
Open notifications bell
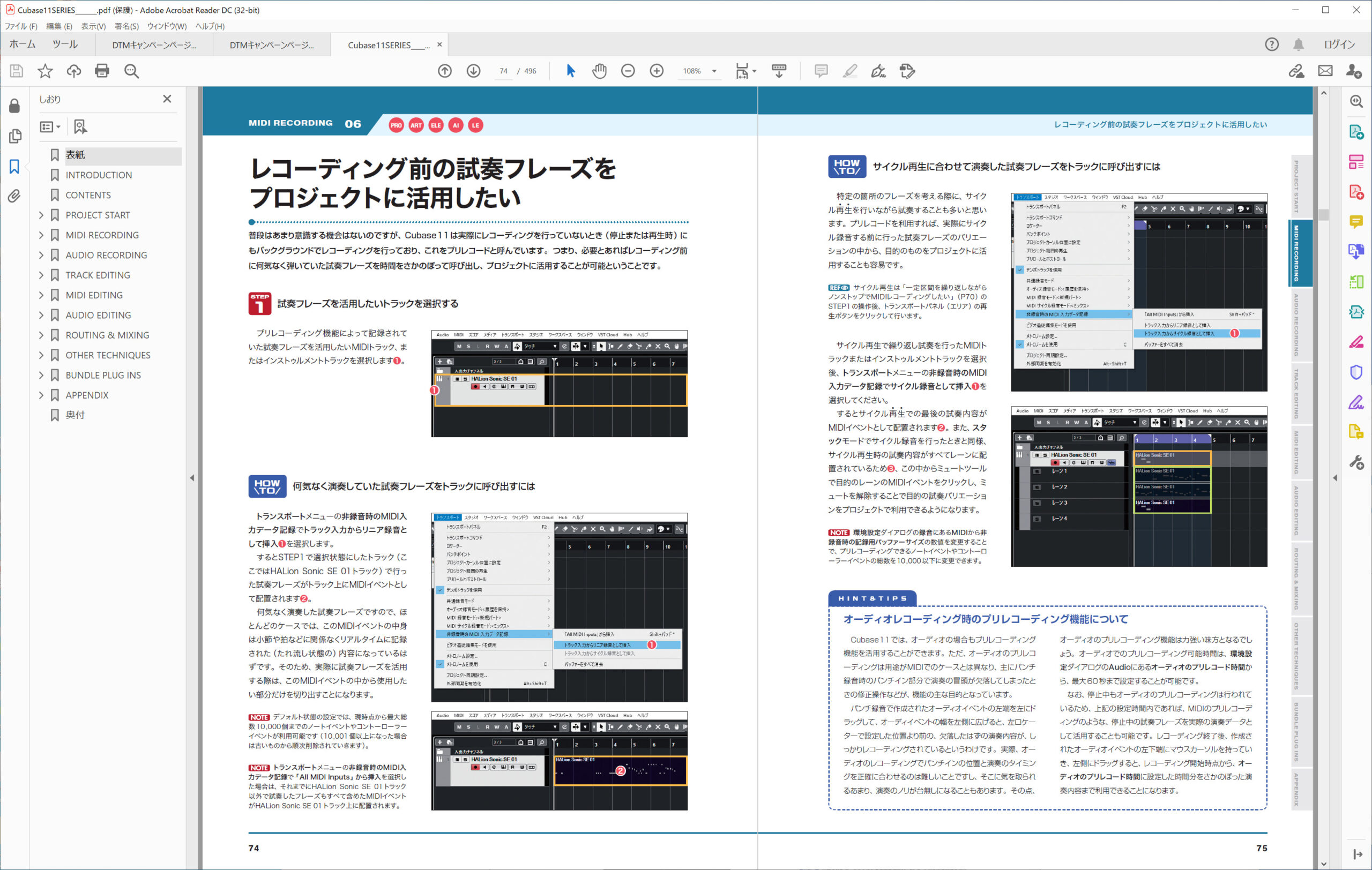coord(1299,44)
